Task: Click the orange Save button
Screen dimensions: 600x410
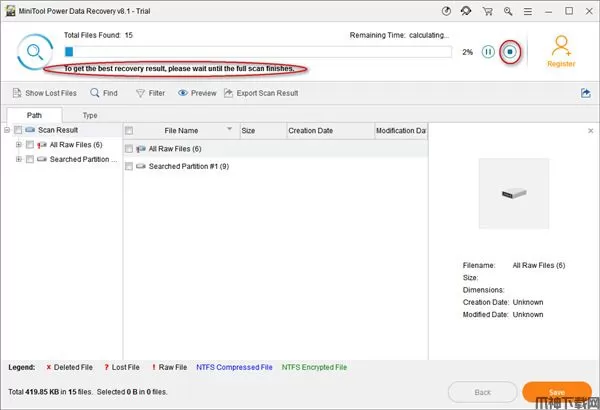Action: [556, 392]
